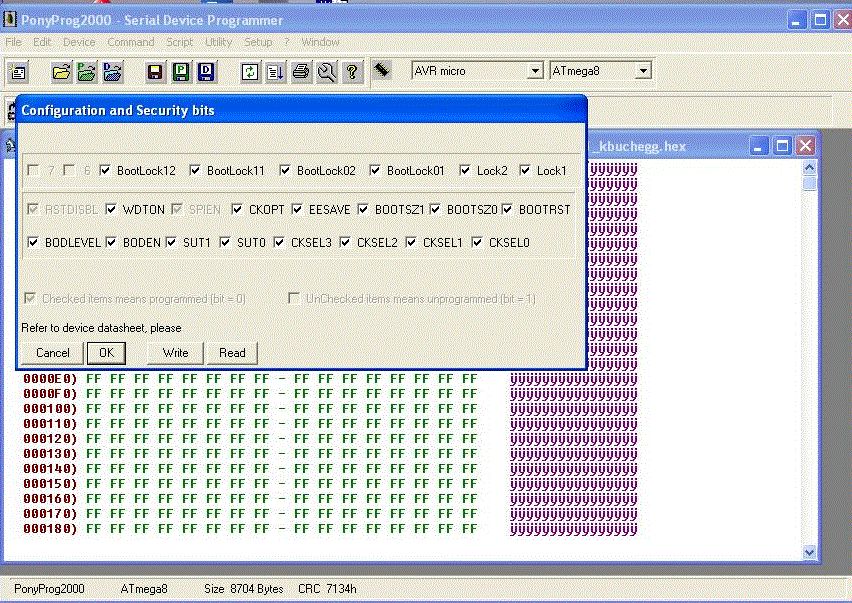Minimize the kbuchegg.hex child window
852x603 pixels.
pos(759,146)
